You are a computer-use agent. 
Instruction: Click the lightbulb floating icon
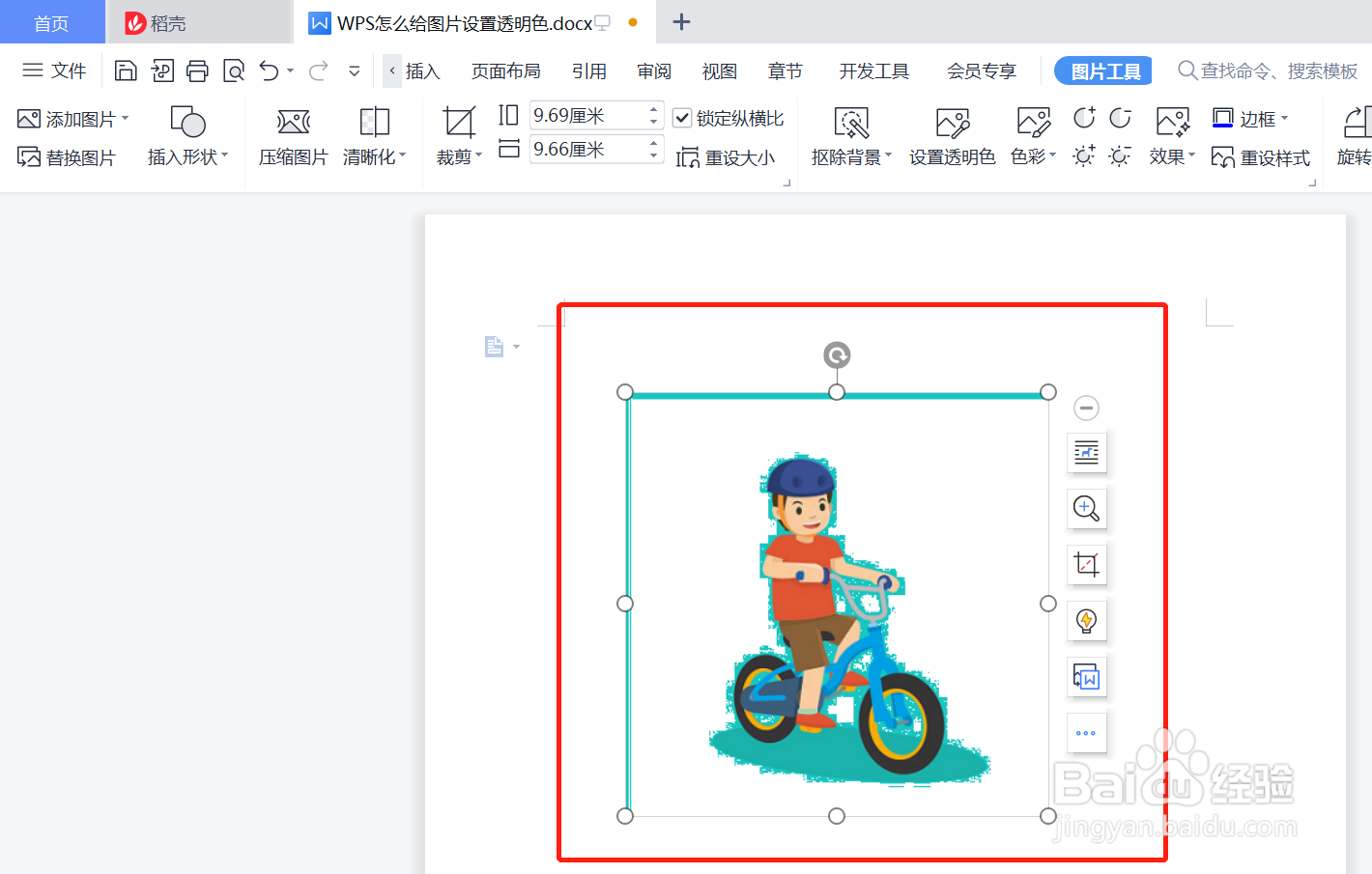pos(1086,620)
